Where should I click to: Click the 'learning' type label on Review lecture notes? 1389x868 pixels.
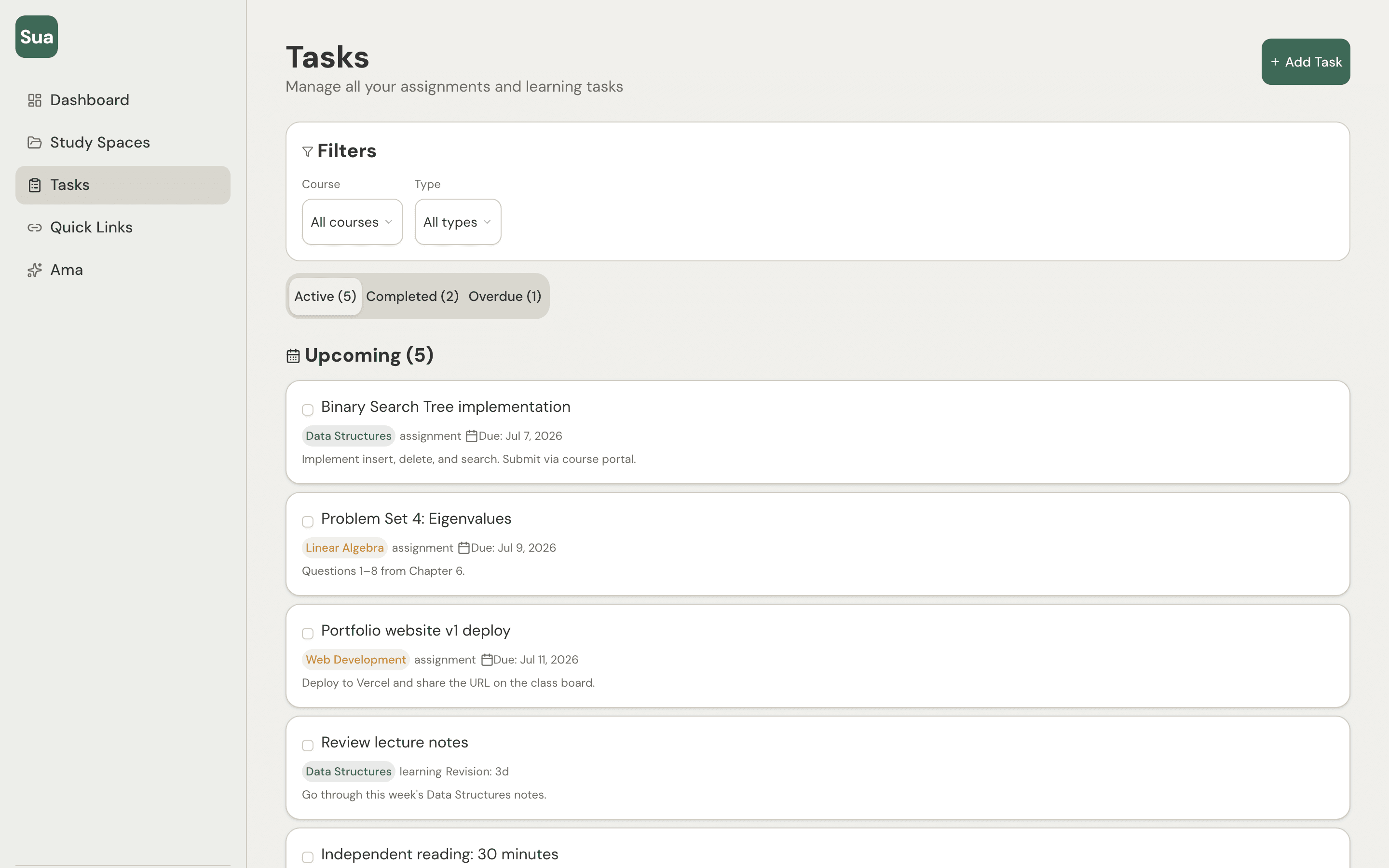pyautogui.click(x=420, y=772)
